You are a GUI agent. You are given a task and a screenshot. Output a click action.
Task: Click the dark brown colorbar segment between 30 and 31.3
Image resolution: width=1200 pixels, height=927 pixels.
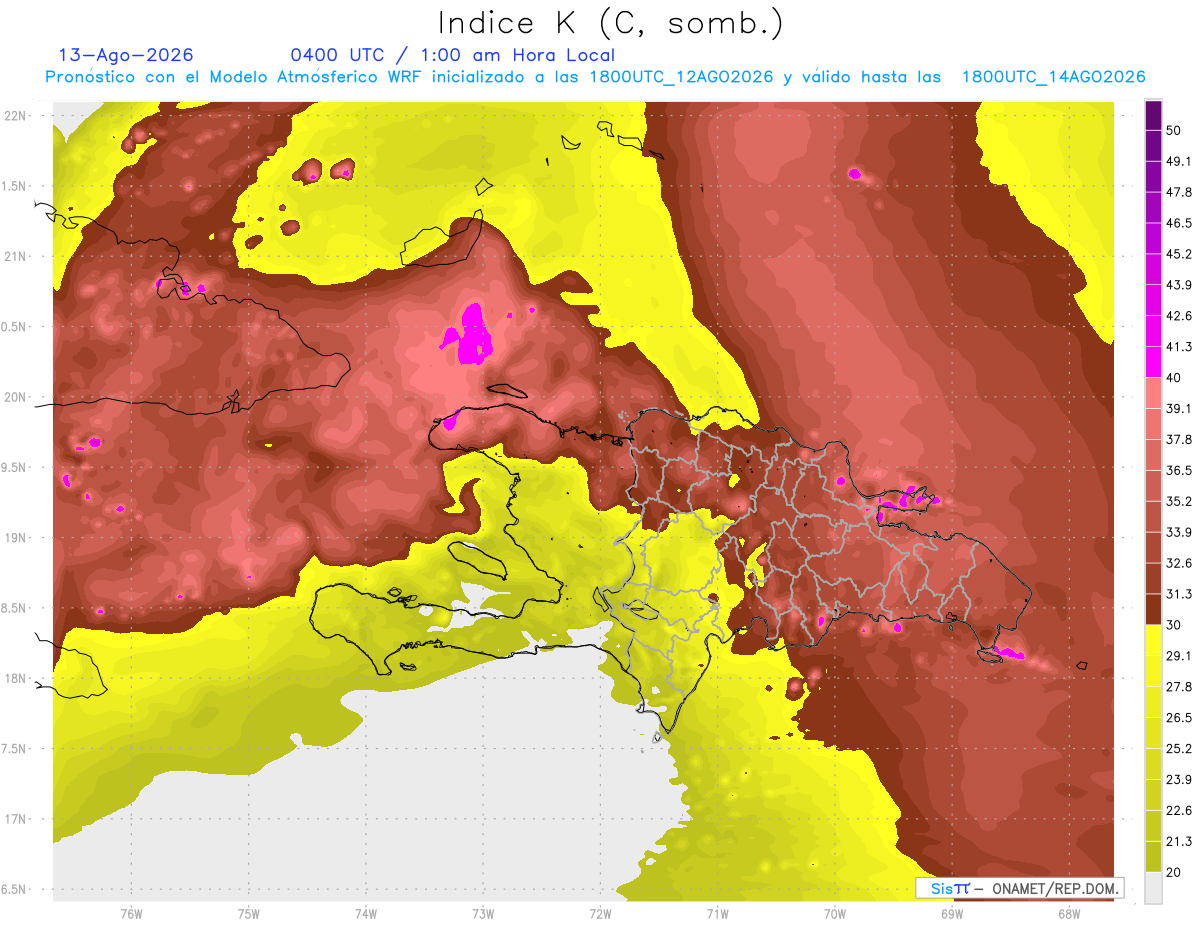click(1153, 609)
